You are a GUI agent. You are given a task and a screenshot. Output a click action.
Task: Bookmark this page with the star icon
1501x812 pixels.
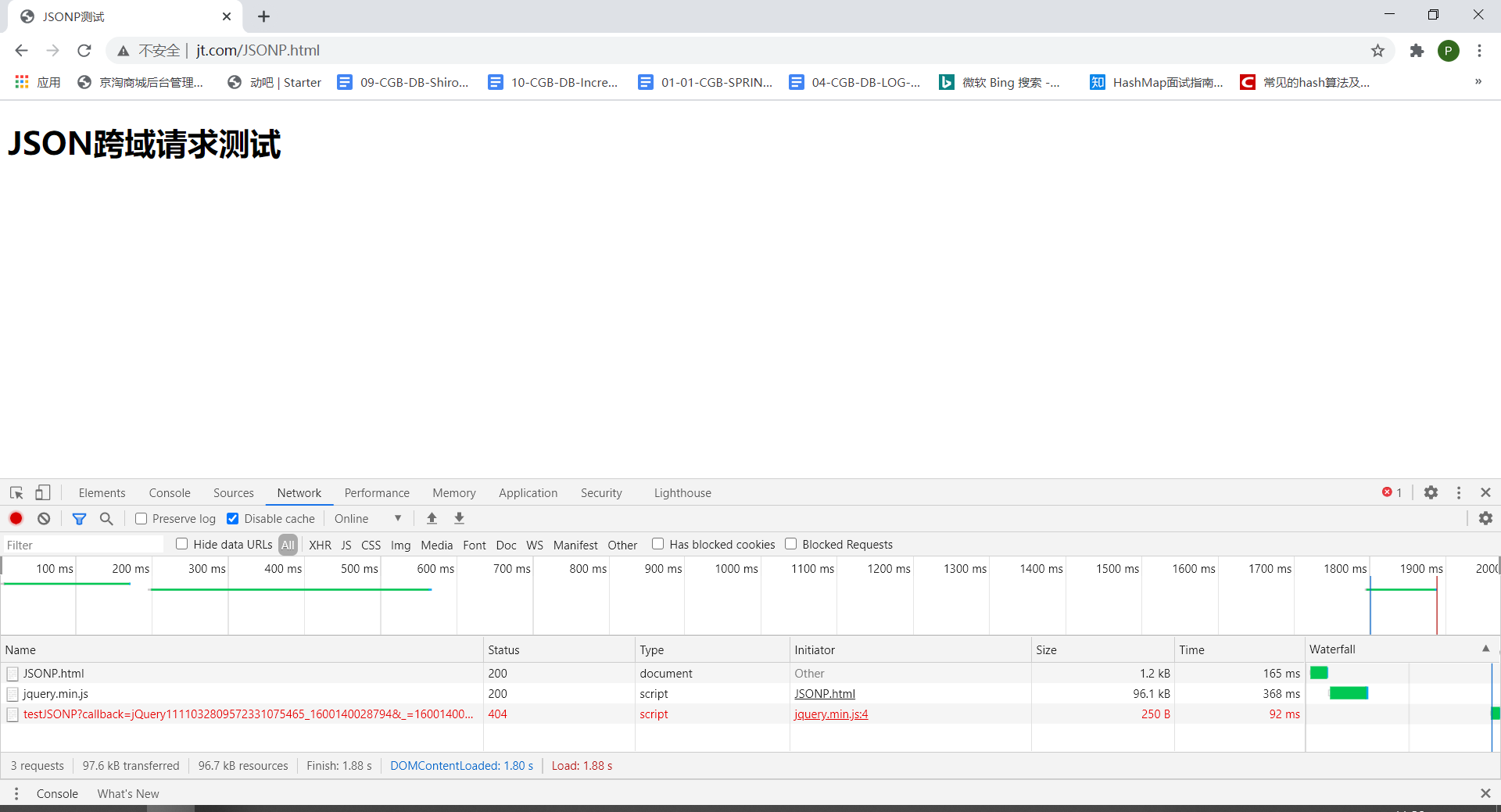tap(1377, 51)
